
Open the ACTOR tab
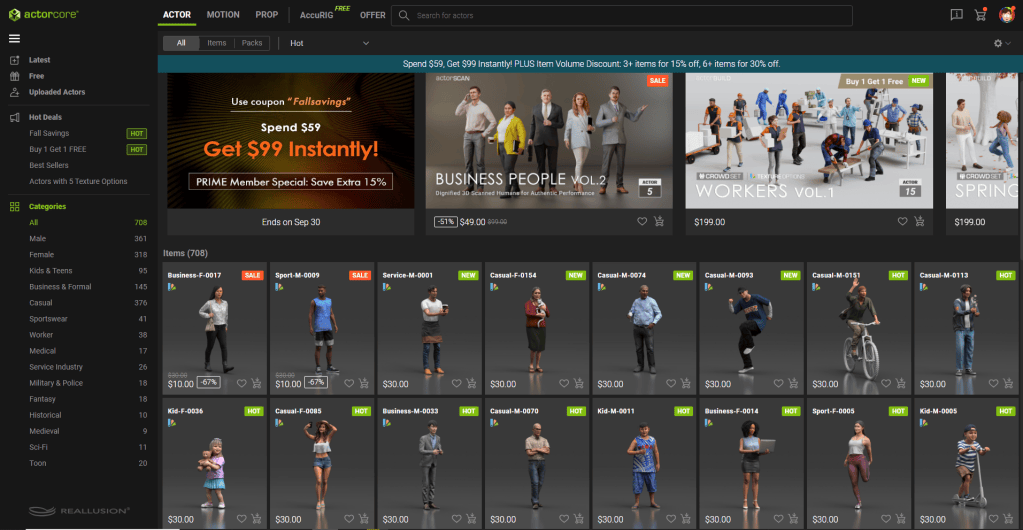(177, 14)
